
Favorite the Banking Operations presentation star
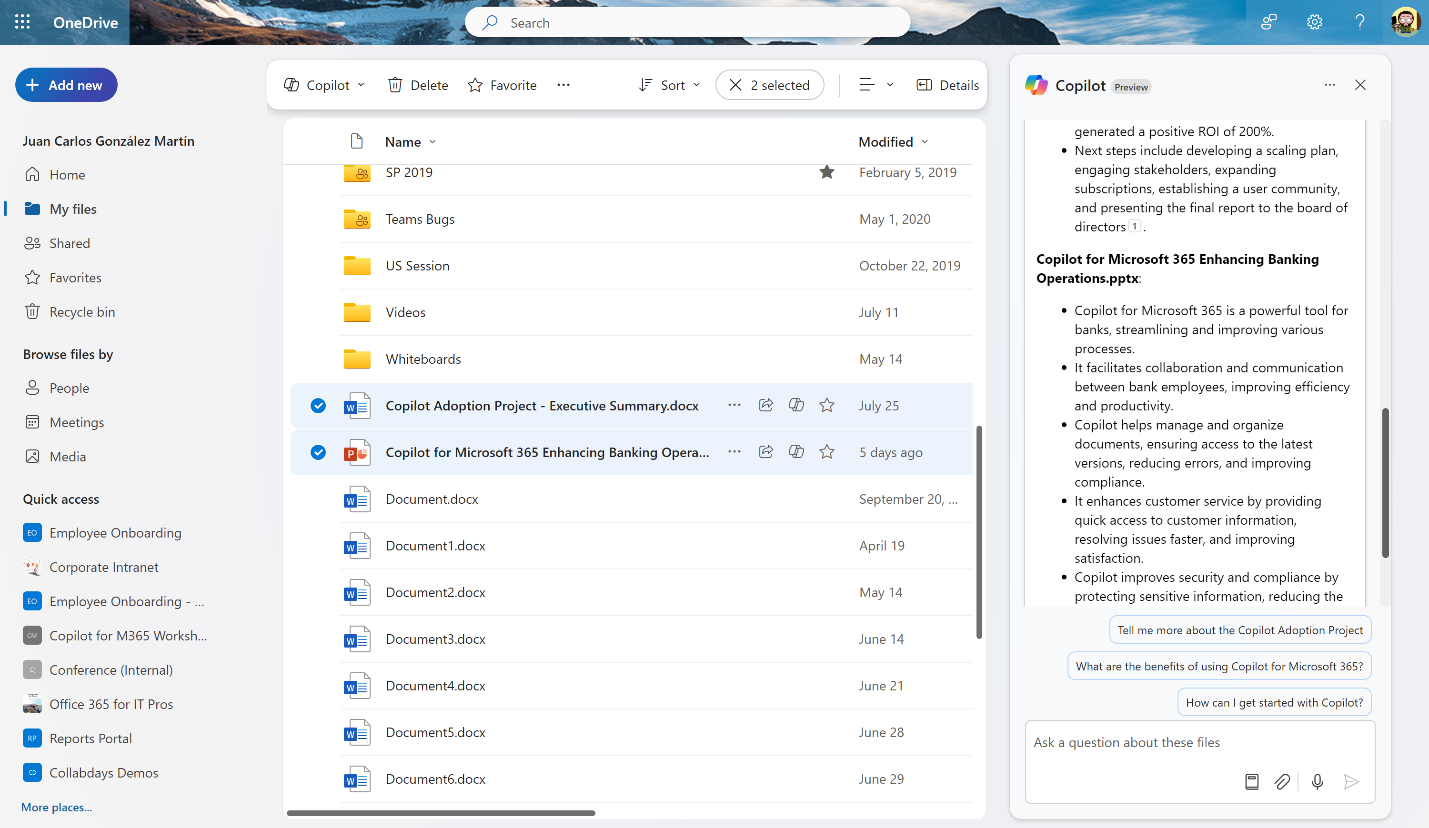(827, 452)
